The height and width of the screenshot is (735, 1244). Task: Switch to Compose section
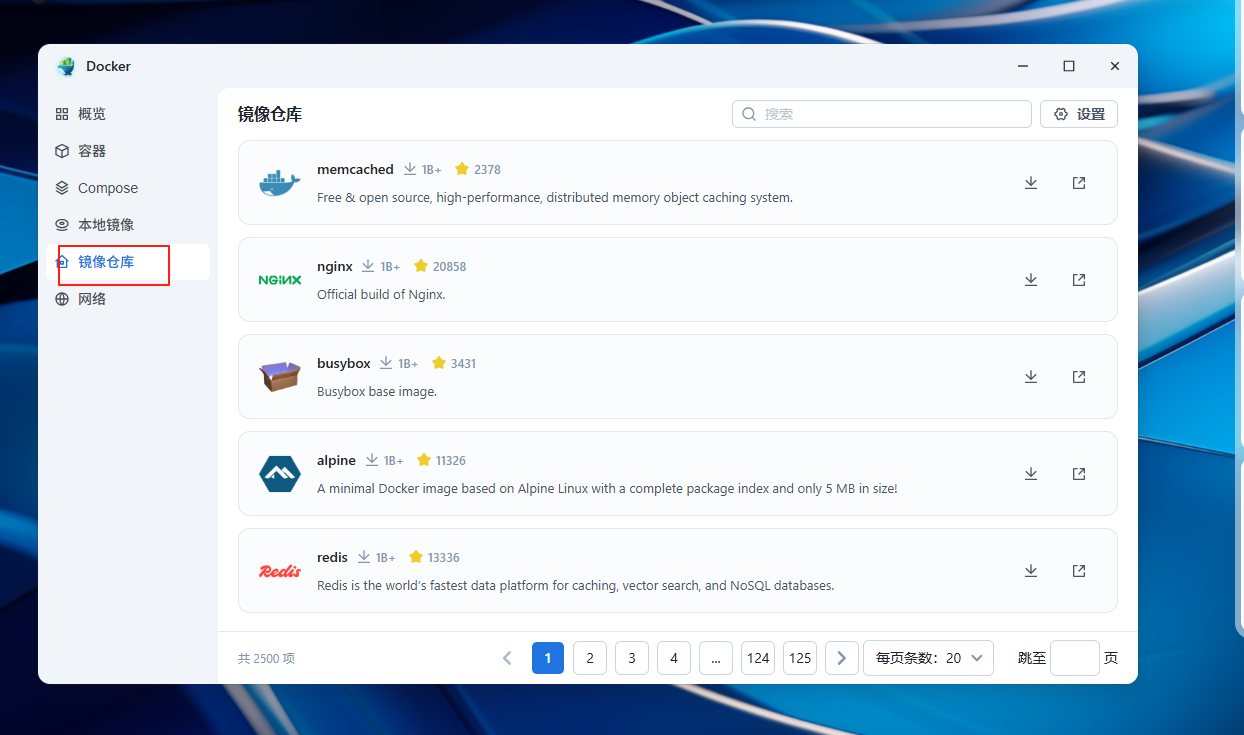128,188
